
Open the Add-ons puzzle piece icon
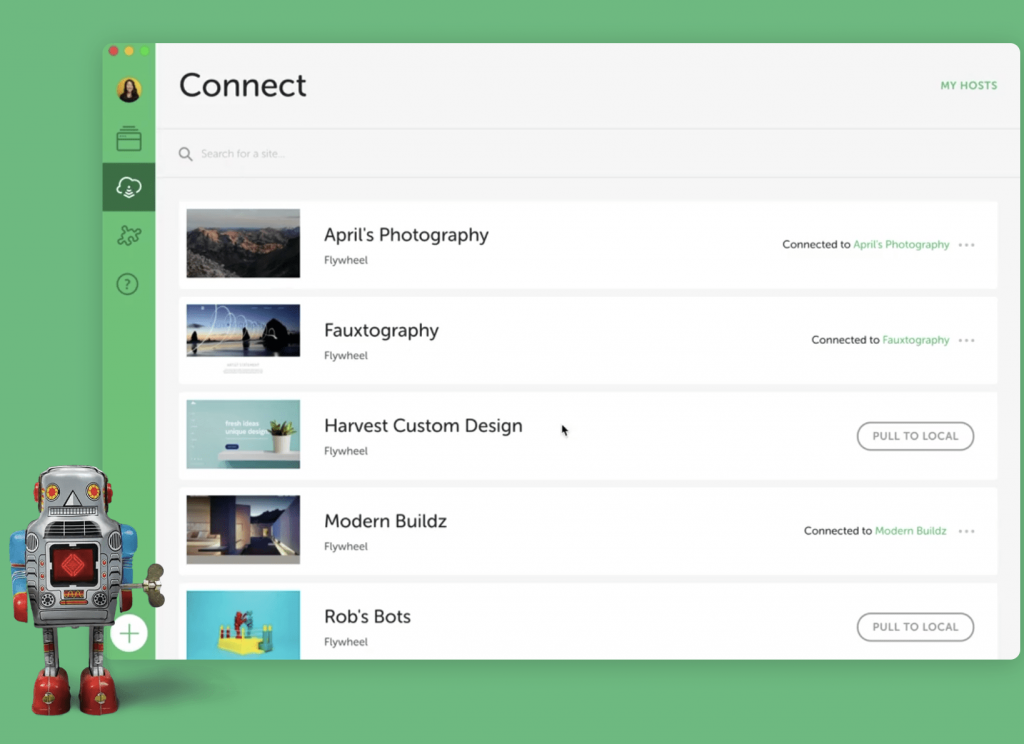[129, 236]
